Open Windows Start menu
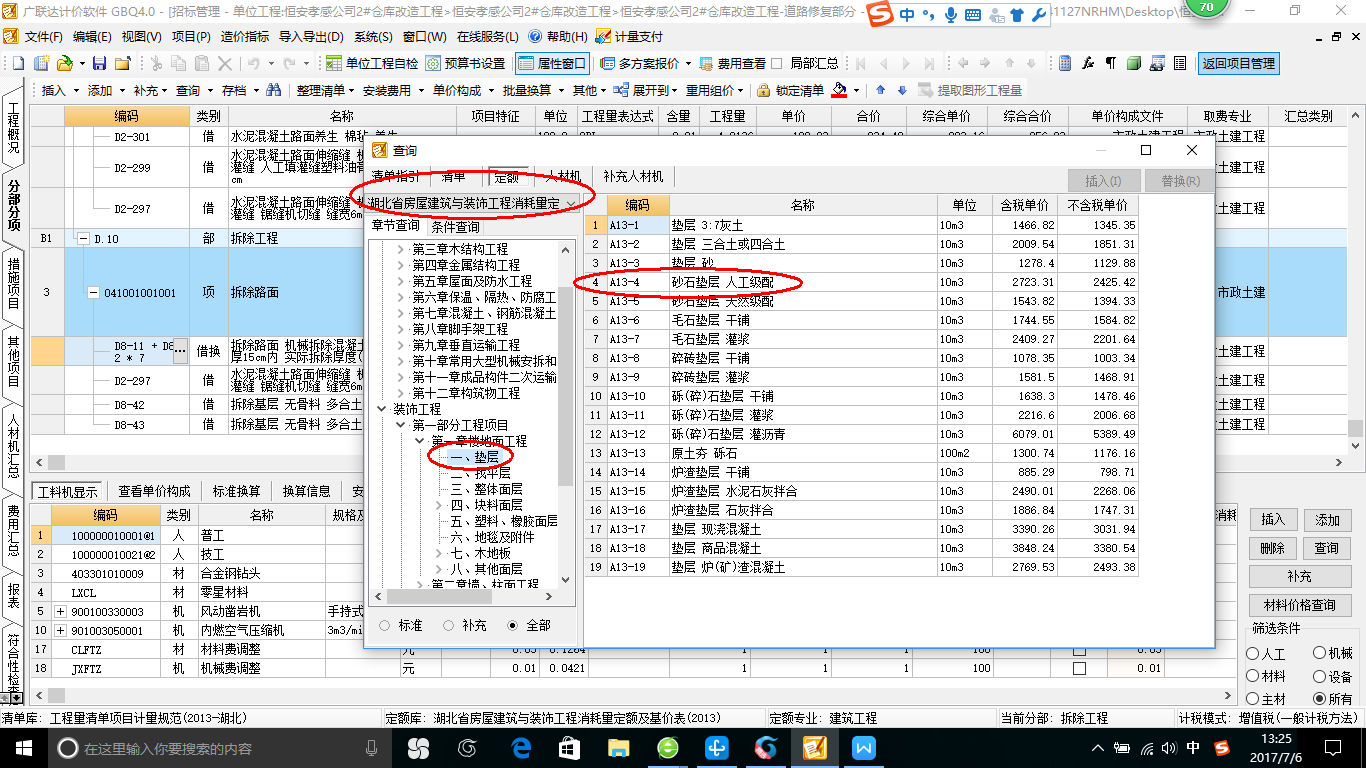The height and width of the screenshot is (768, 1366). (x=23, y=747)
